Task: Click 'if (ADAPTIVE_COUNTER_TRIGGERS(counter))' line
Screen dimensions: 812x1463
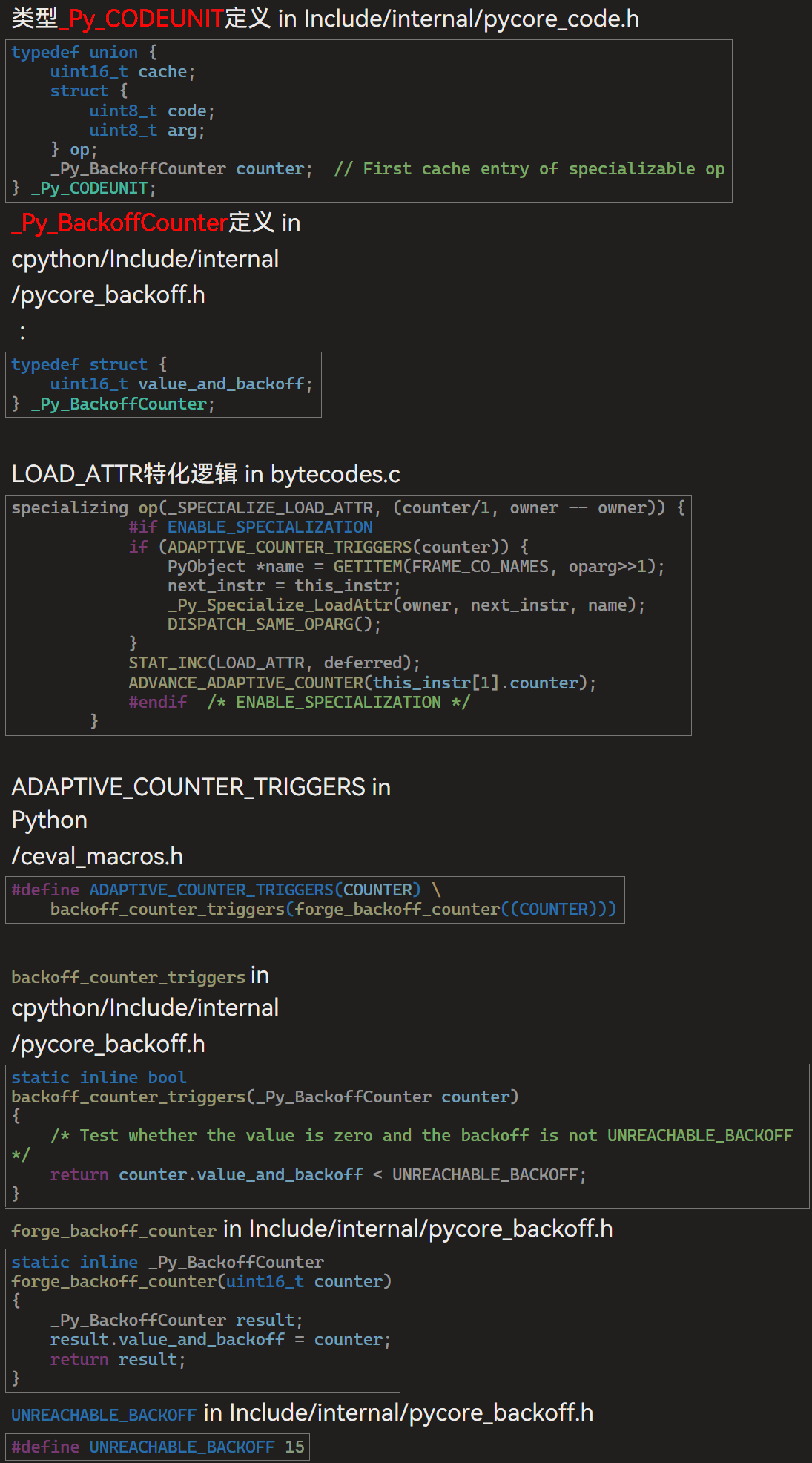Action: coord(329,548)
